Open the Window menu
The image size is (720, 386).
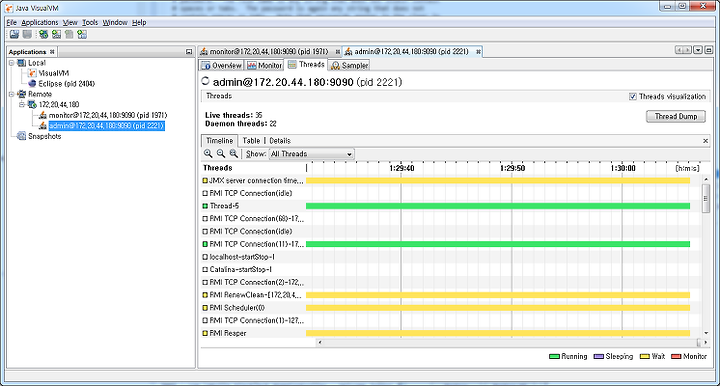[x=115, y=22]
